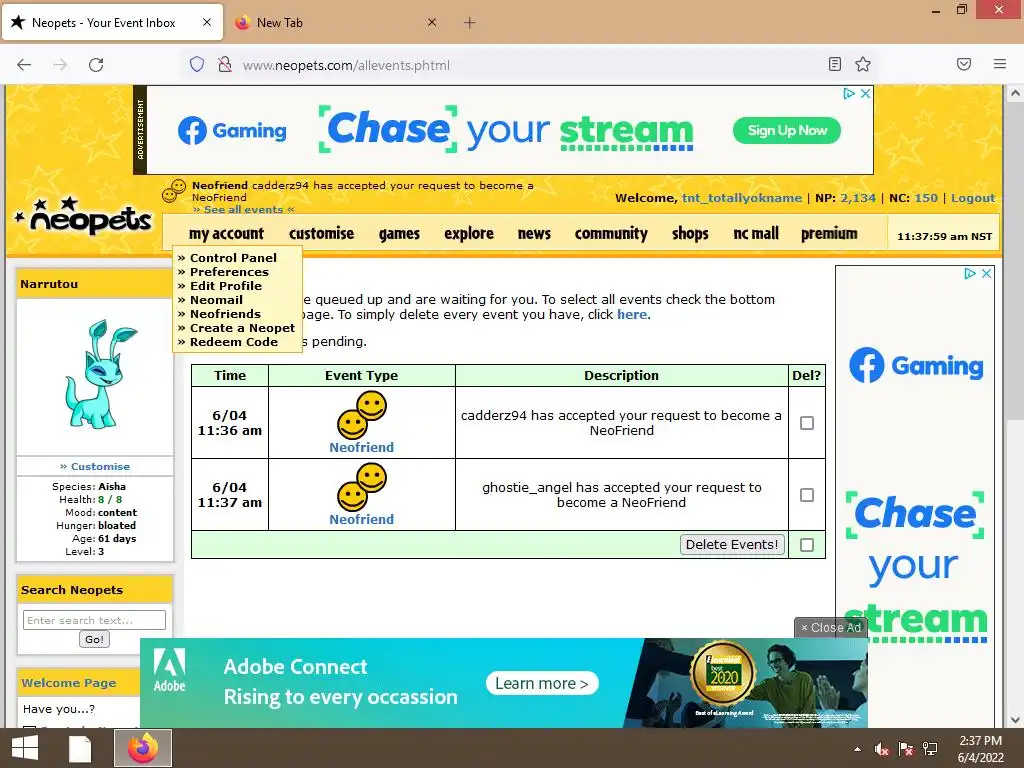The width and height of the screenshot is (1024, 768).
Task: Select Neomail from dropdown
Action: click(216, 300)
